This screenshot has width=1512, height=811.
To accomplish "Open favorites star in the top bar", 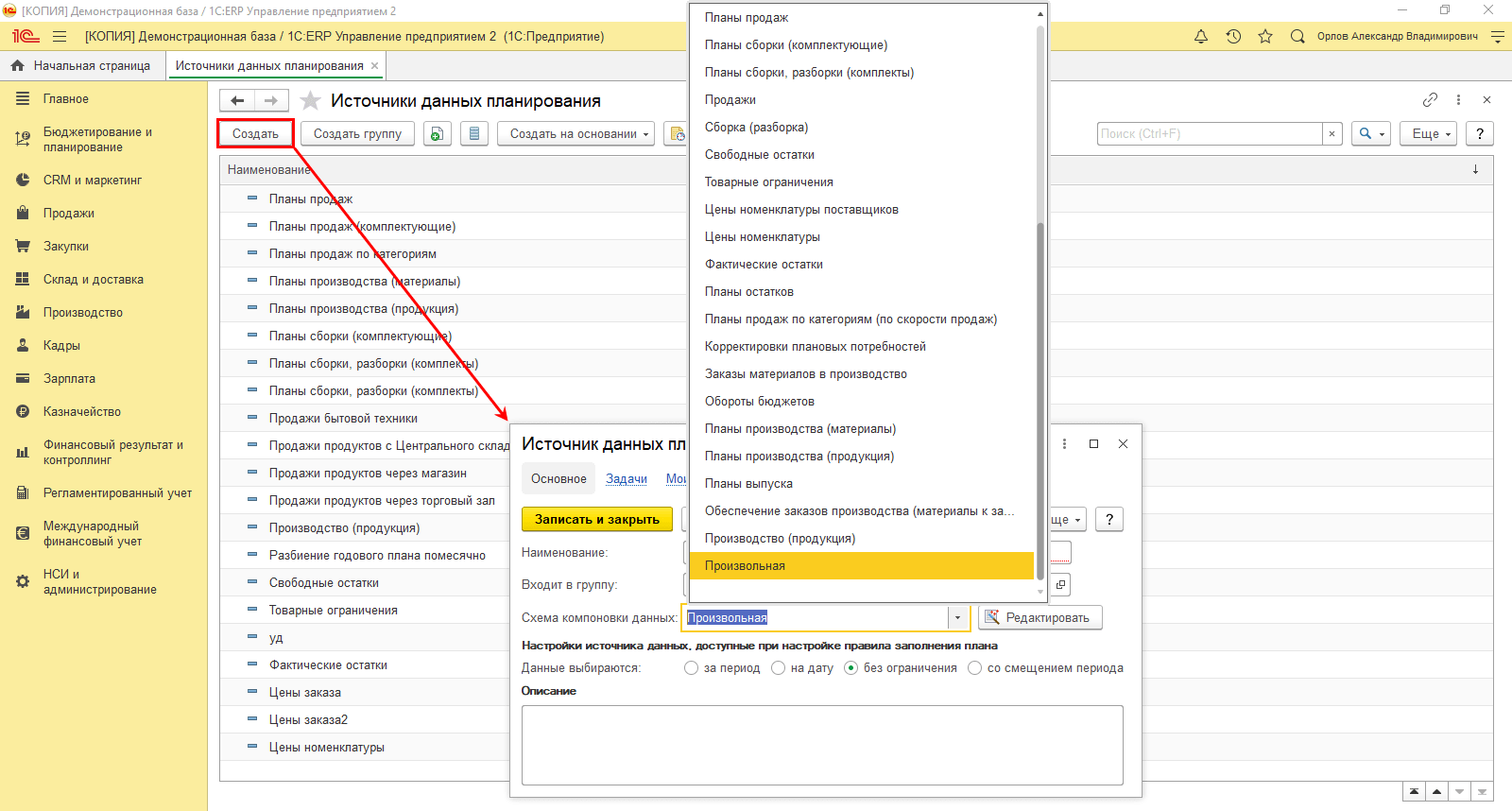I will [1265, 36].
